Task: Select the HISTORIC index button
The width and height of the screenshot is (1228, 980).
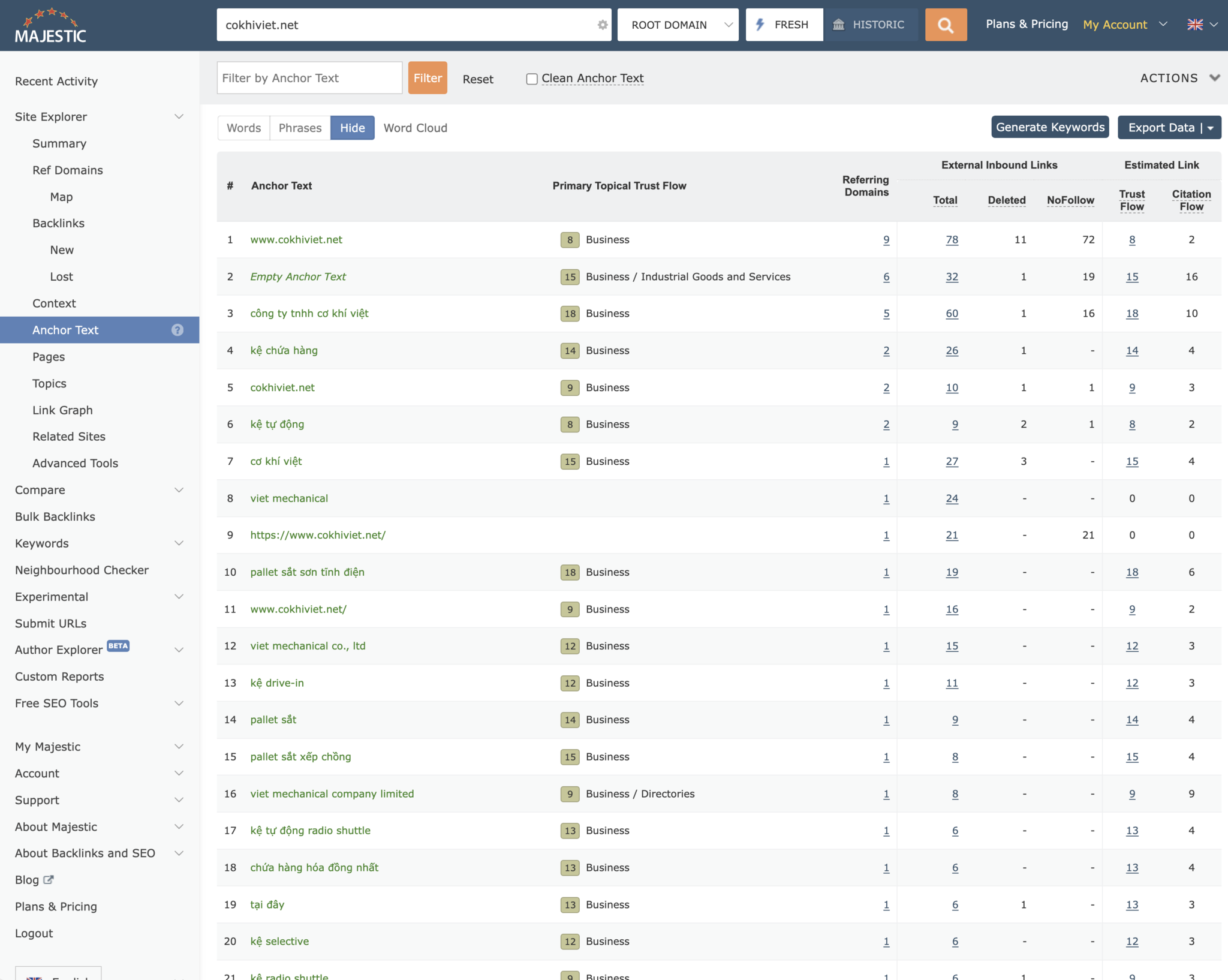Action: point(869,25)
